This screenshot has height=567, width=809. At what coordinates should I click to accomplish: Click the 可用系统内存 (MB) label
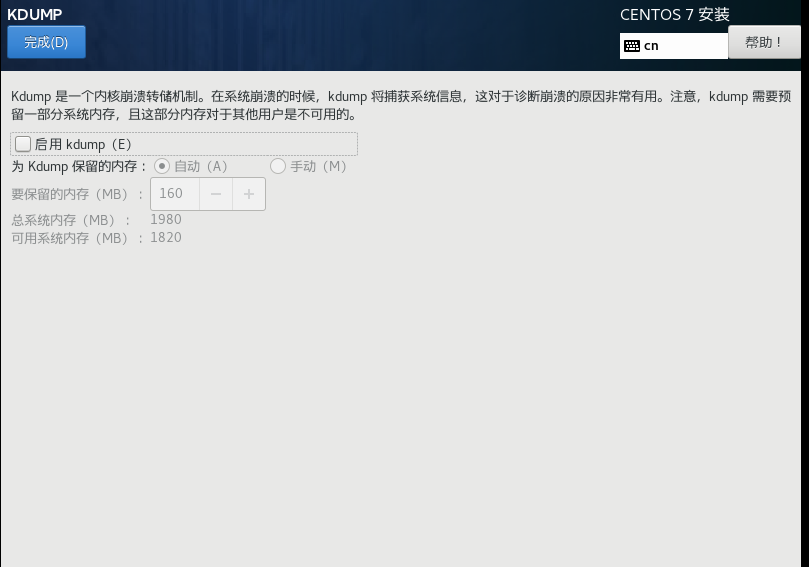tap(77, 238)
